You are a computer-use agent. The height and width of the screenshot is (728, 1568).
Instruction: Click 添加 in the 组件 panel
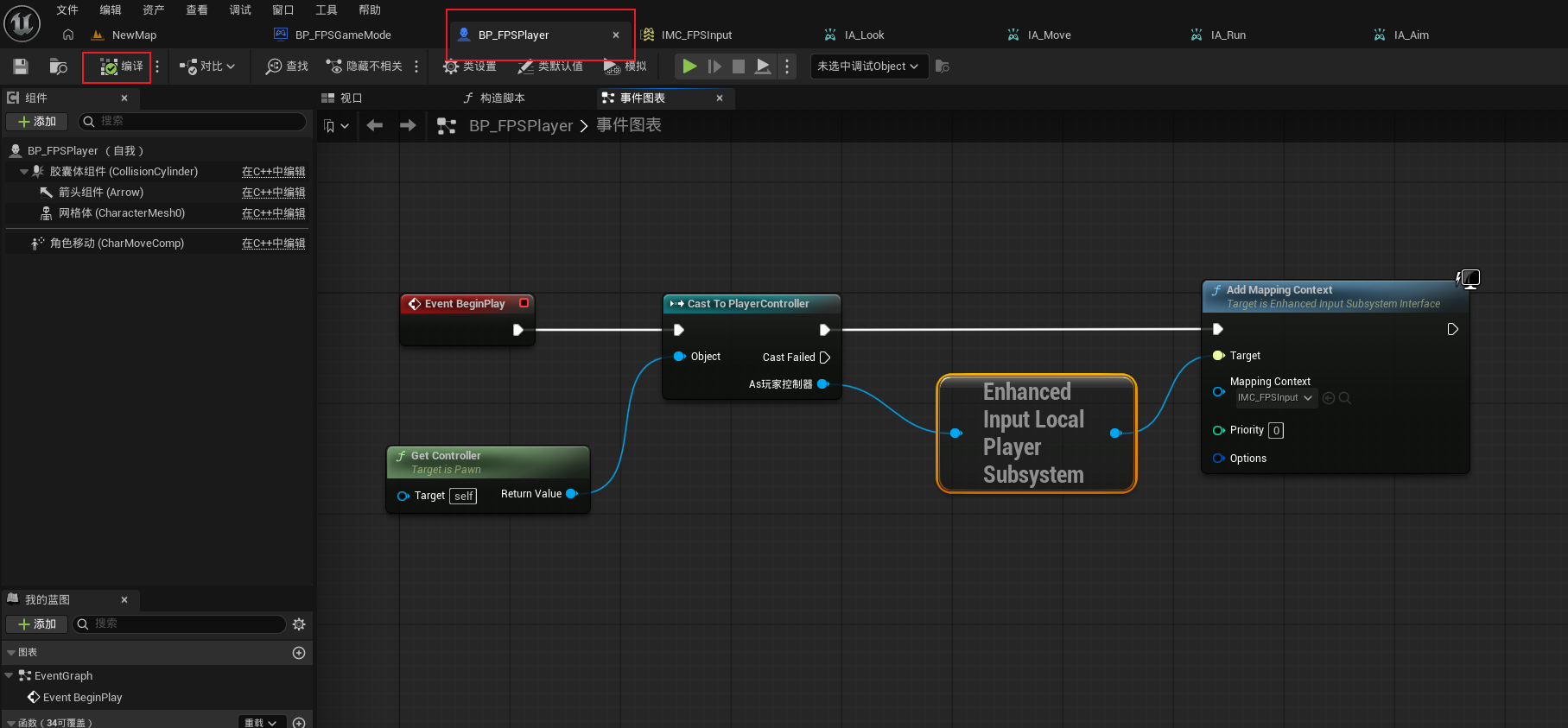[x=37, y=122]
